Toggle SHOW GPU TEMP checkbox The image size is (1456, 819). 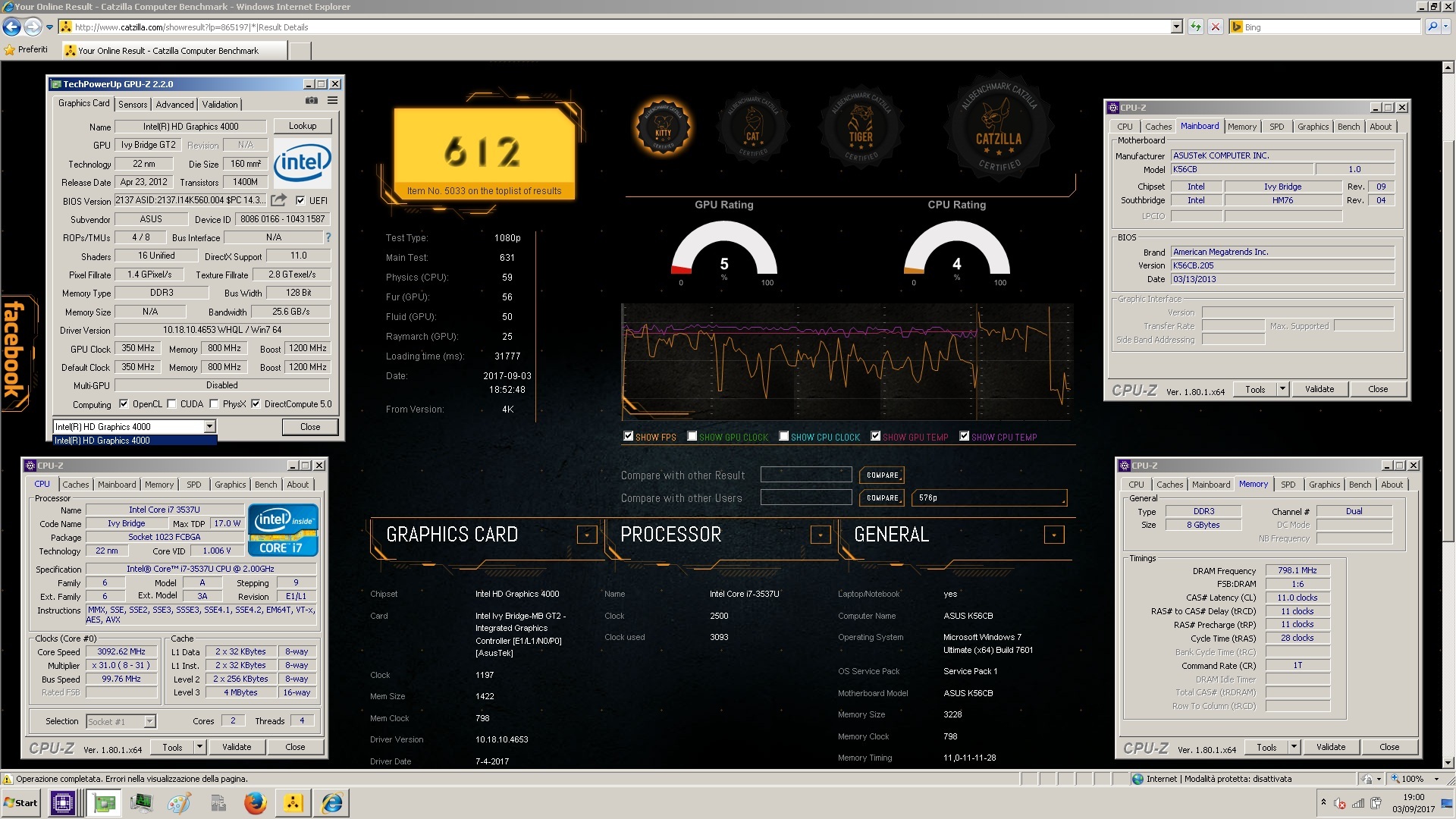(875, 436)
